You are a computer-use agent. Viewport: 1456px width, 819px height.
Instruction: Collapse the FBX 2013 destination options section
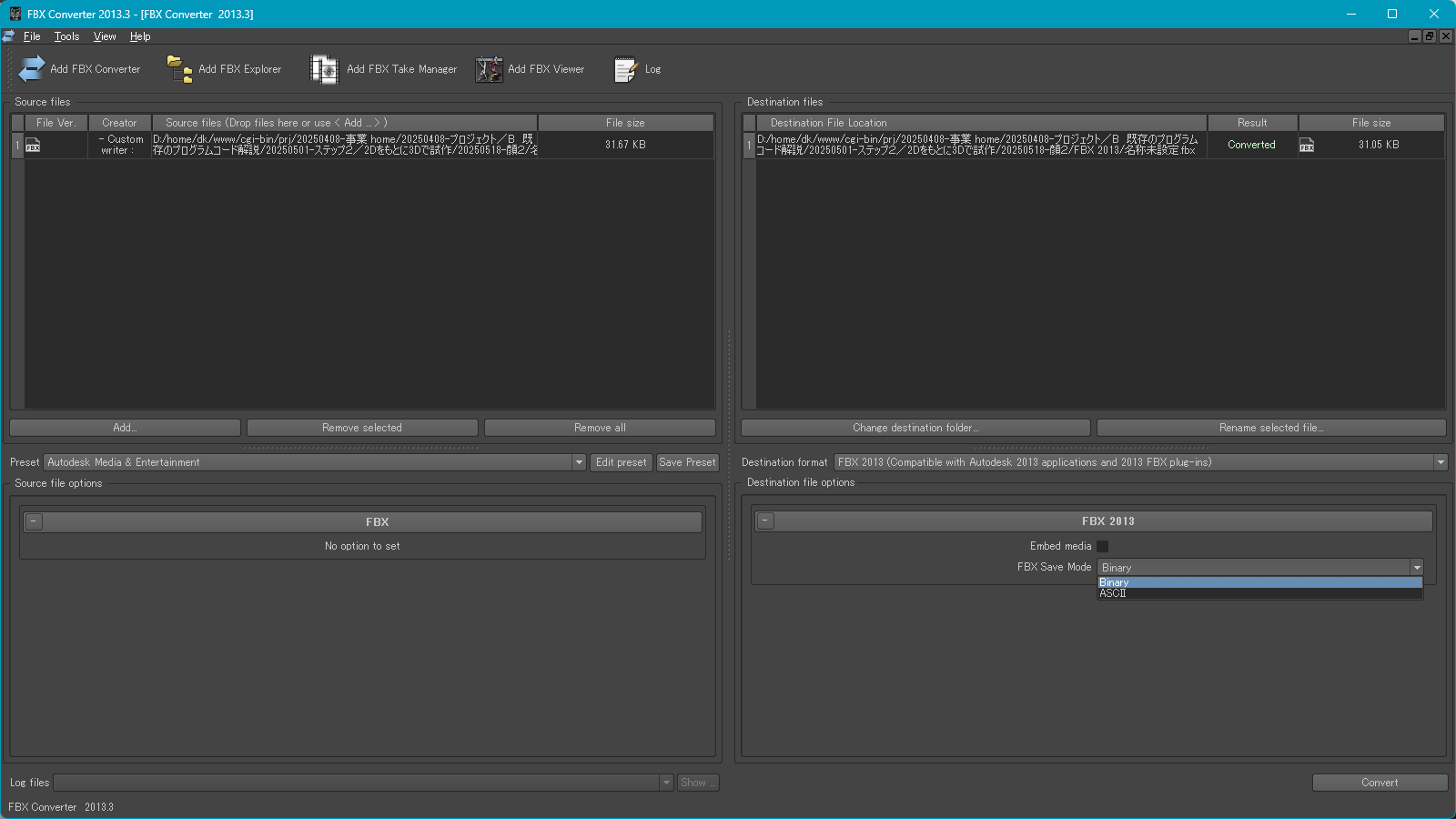tap(765, 521)
